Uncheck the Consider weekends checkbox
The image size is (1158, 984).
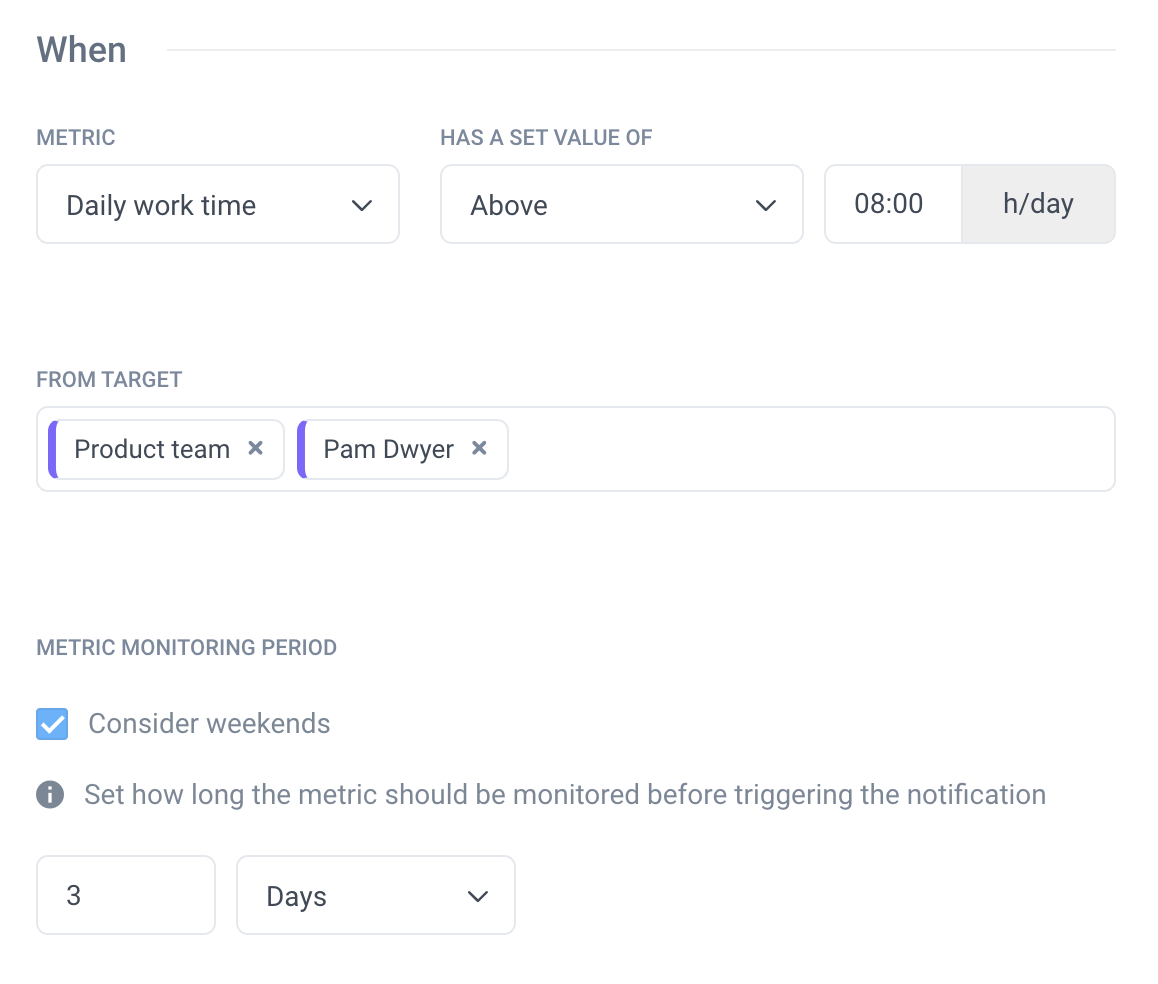pos(51,723)
